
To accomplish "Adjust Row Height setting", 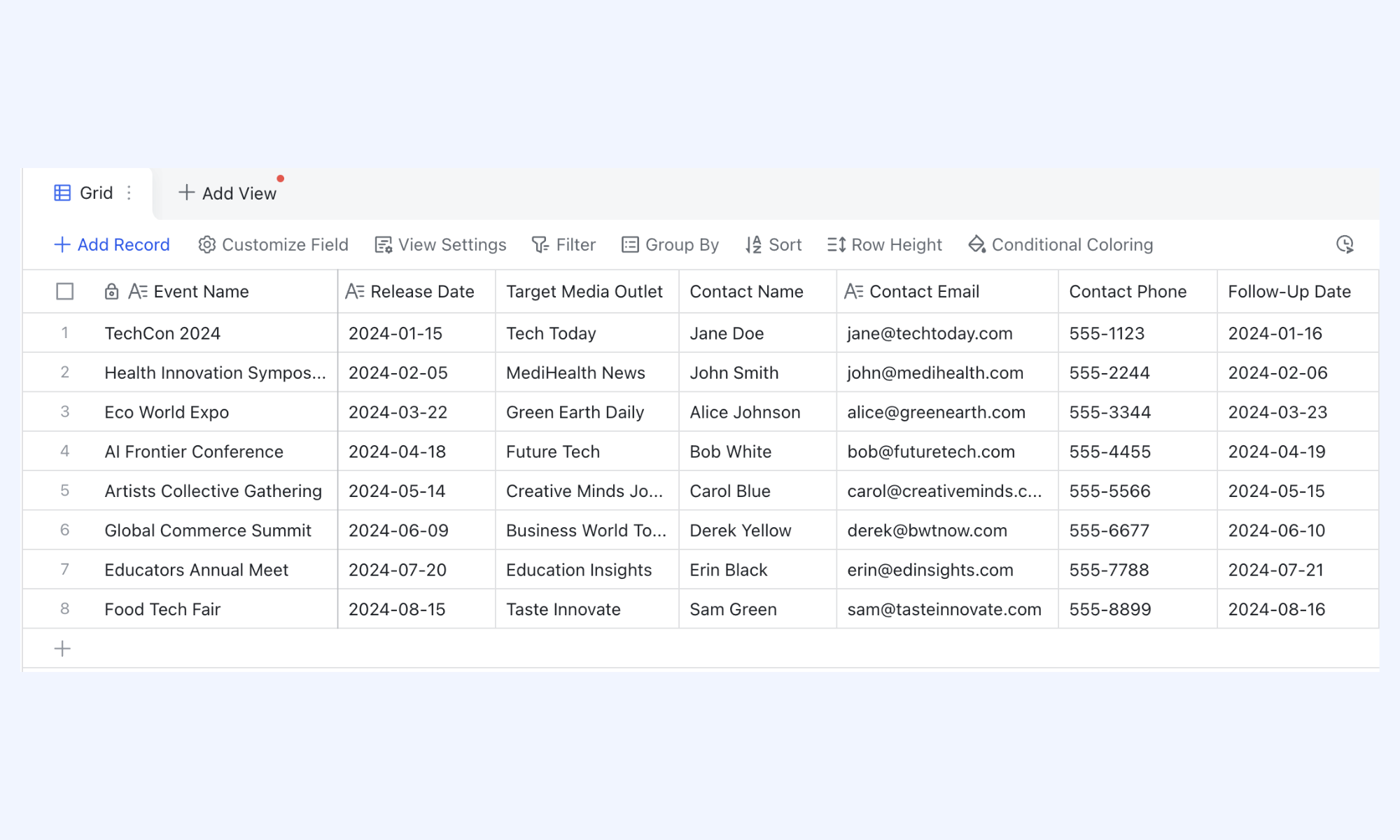I will point(884,245).
